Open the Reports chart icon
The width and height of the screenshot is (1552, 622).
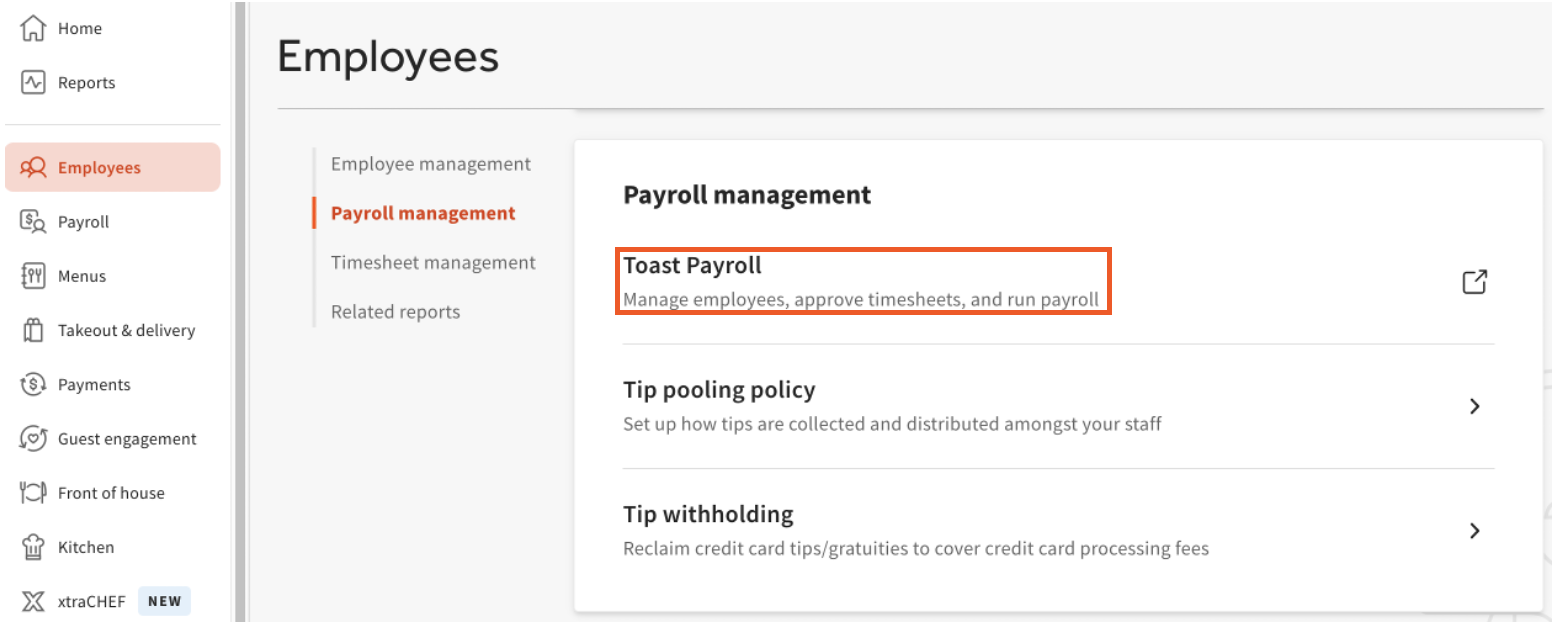coord(33,83)
